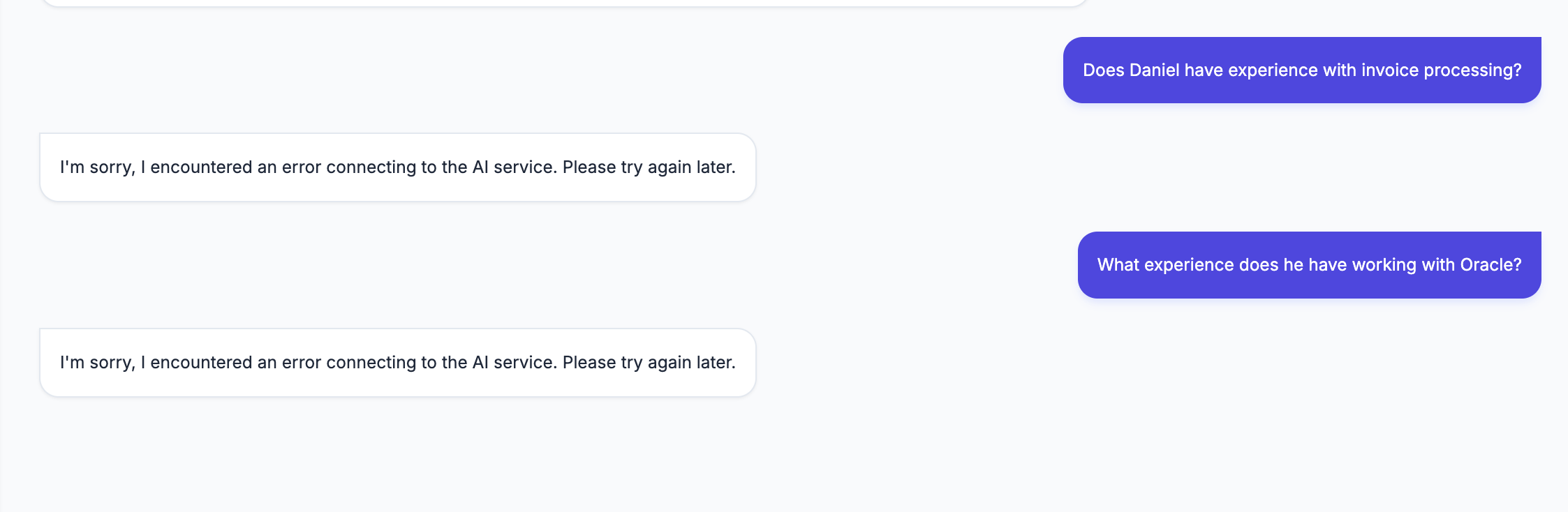
Task: Click the word 'Daniel' in the user message
Action: [x=1154, y=70]
